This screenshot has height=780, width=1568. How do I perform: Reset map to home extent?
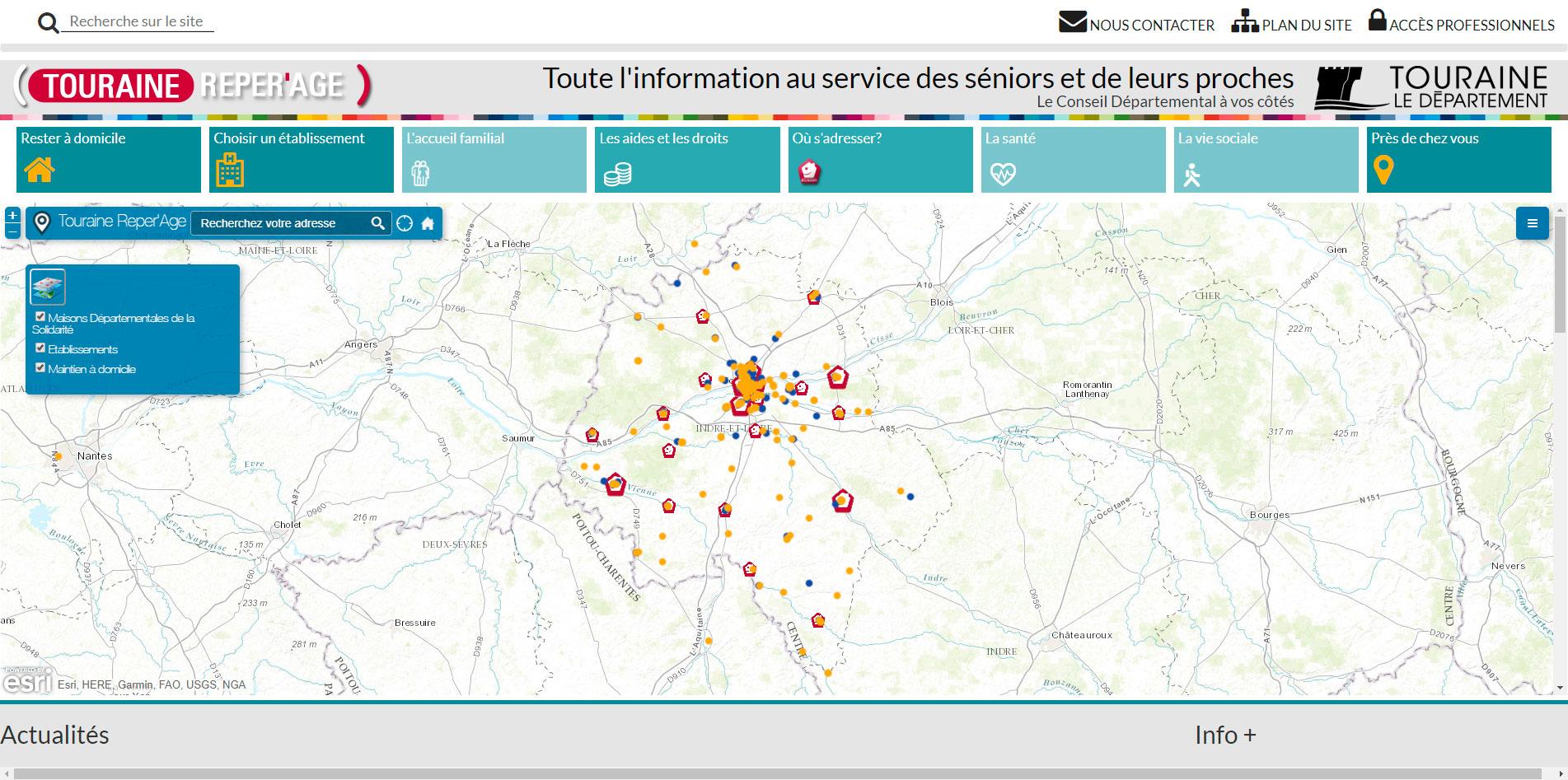tap(428, 223)
